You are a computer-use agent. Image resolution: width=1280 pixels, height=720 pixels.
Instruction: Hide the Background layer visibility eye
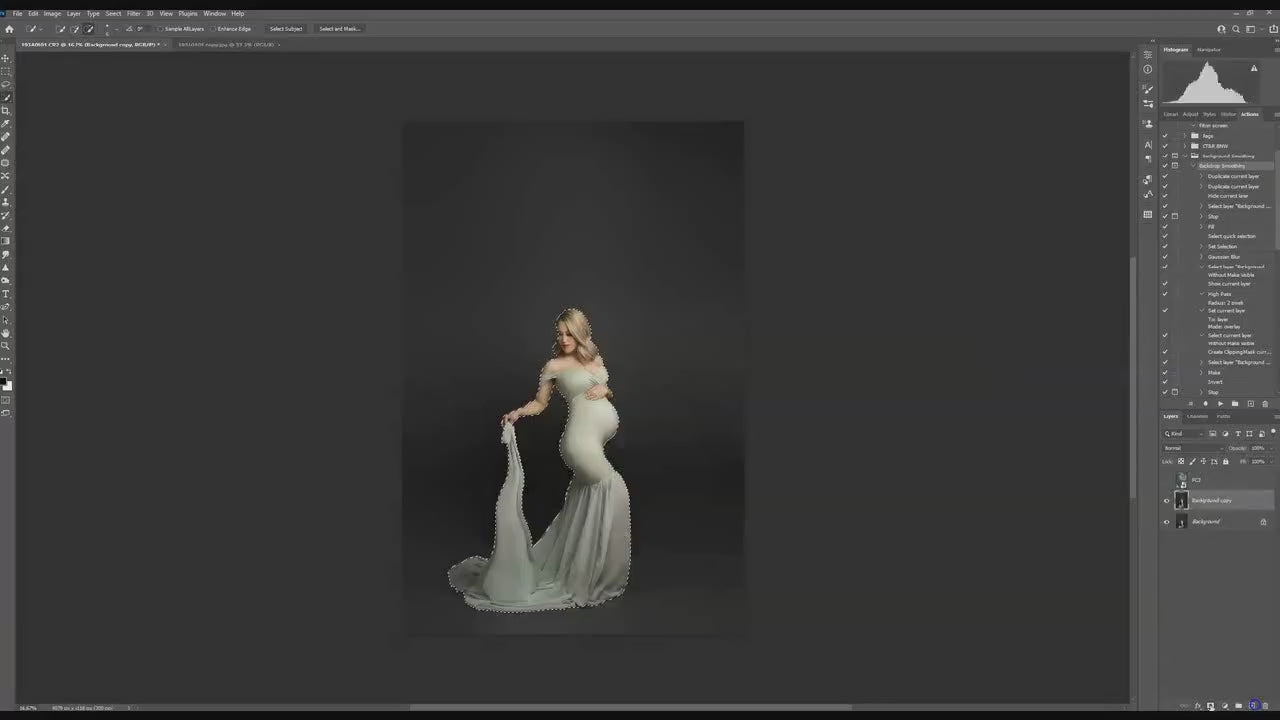1167,521
